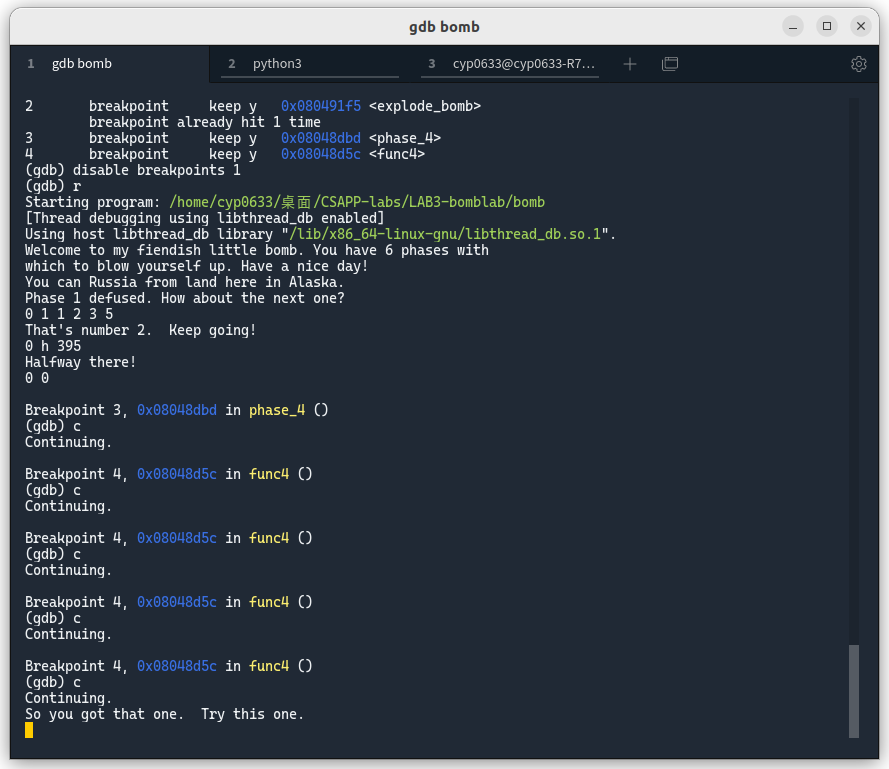The height and width of the screenshot is (769, 889).
Task: Click the "Halfway there!" line
Action: coord(81,362)
